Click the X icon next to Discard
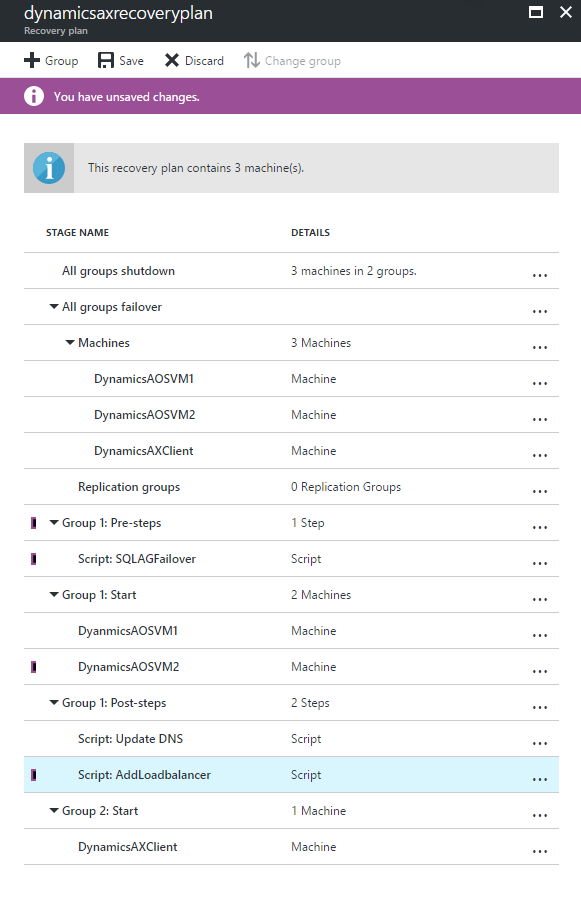Image resolution: width=581 pixels, height=913 pixels. (169, 60)
